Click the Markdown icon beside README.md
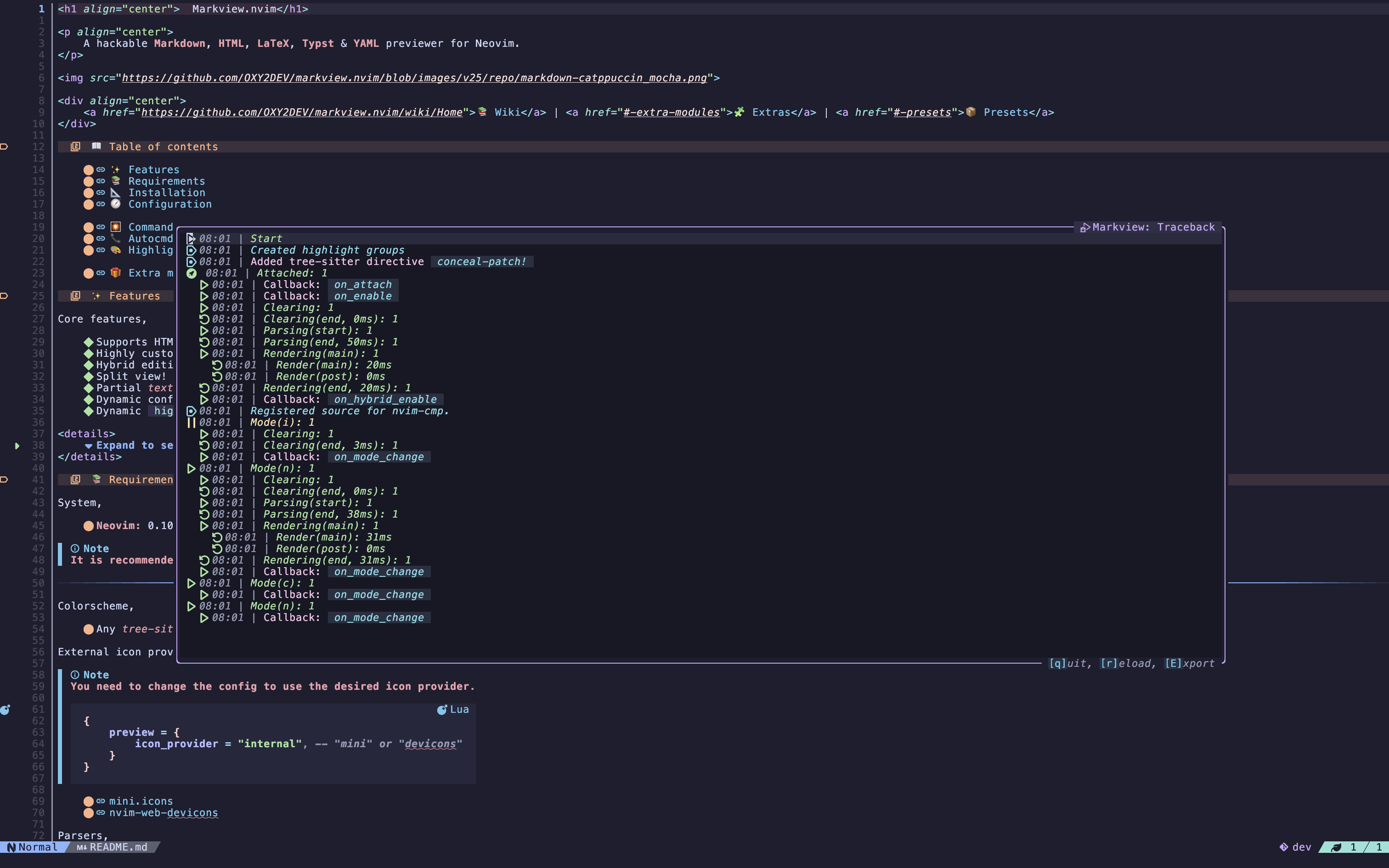This screenshot has height=868, width=1389. tap(81, 847)
